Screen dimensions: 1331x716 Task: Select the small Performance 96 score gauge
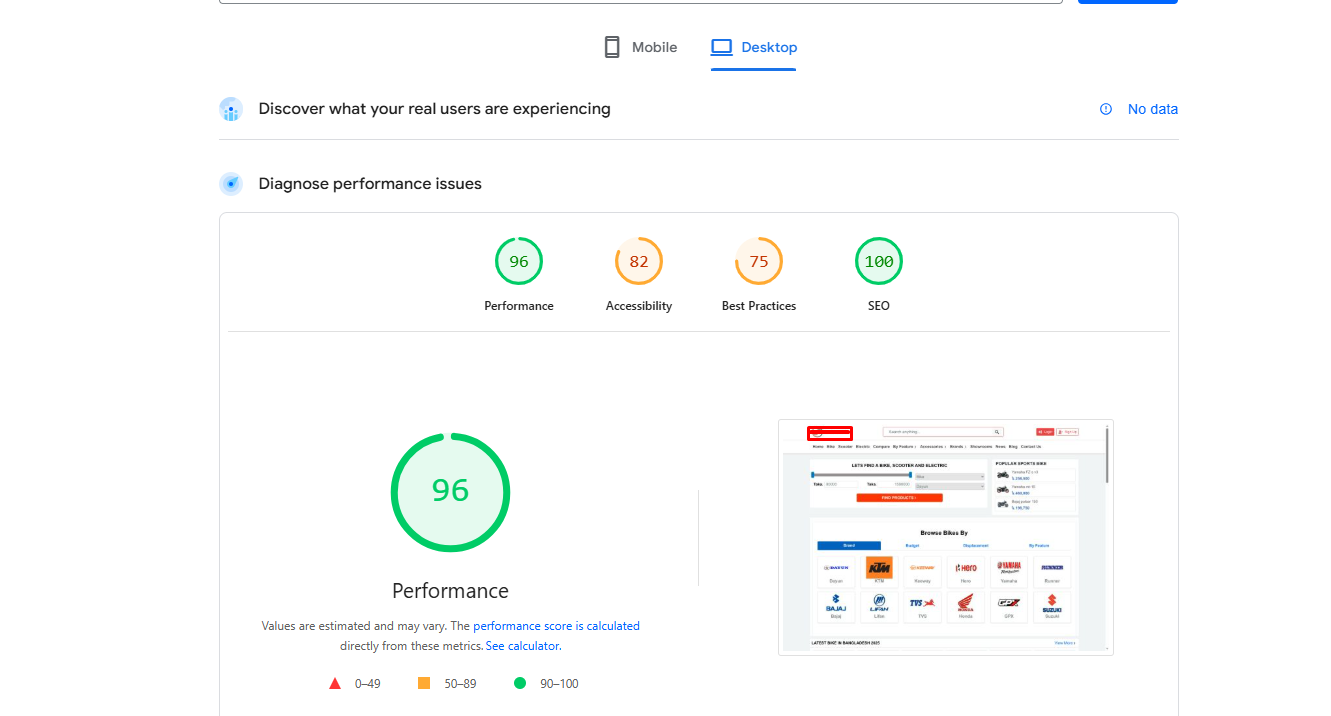[x=519, y=262]
